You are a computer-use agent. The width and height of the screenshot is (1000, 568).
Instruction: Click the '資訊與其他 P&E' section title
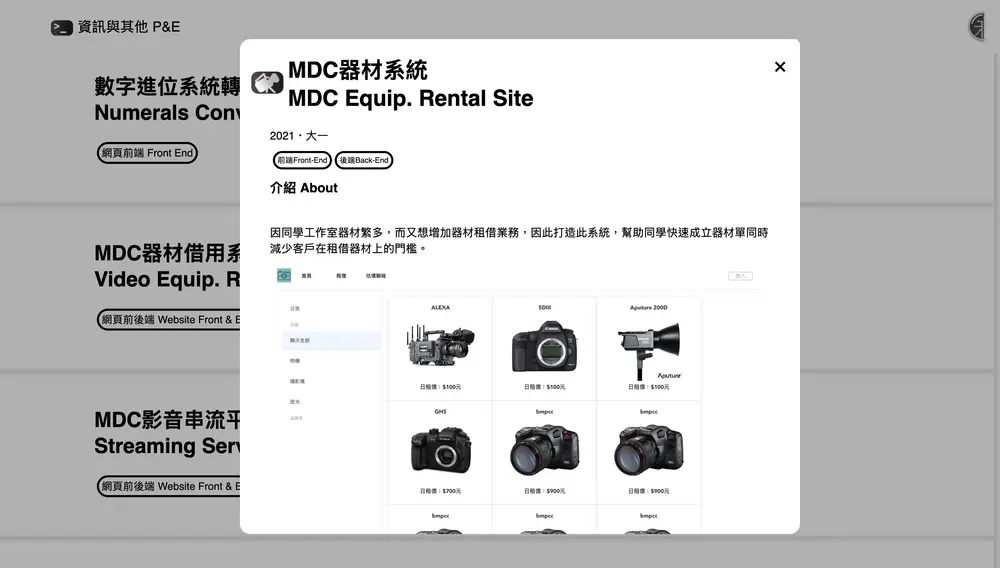click(129, 27)
